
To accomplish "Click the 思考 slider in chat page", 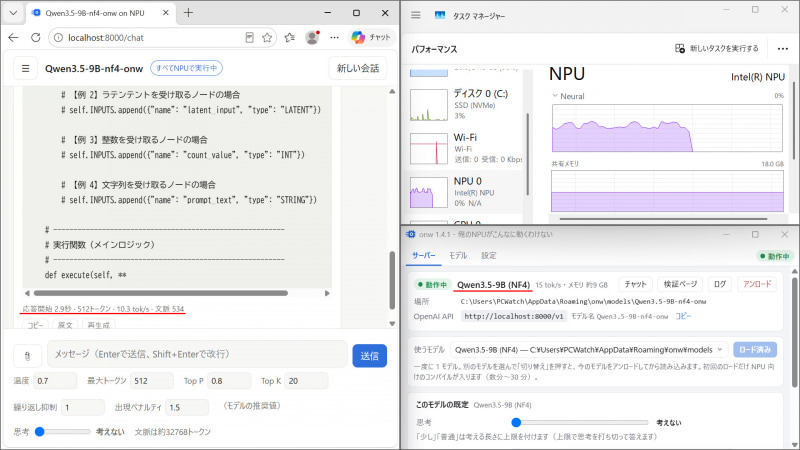I will pyautogui.click(x=63, y=432).
